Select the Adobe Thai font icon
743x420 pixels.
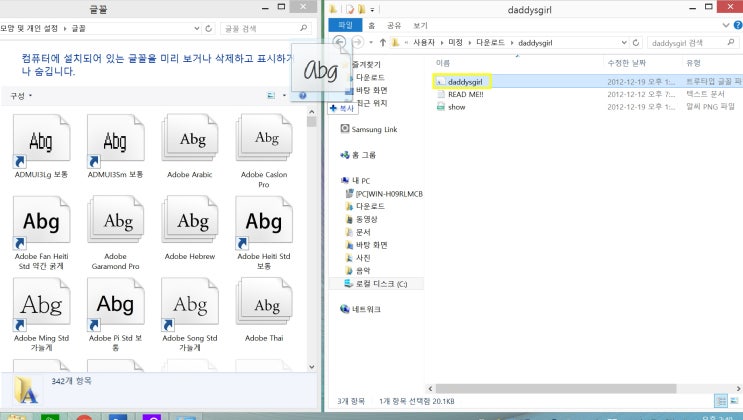[264, 302]
